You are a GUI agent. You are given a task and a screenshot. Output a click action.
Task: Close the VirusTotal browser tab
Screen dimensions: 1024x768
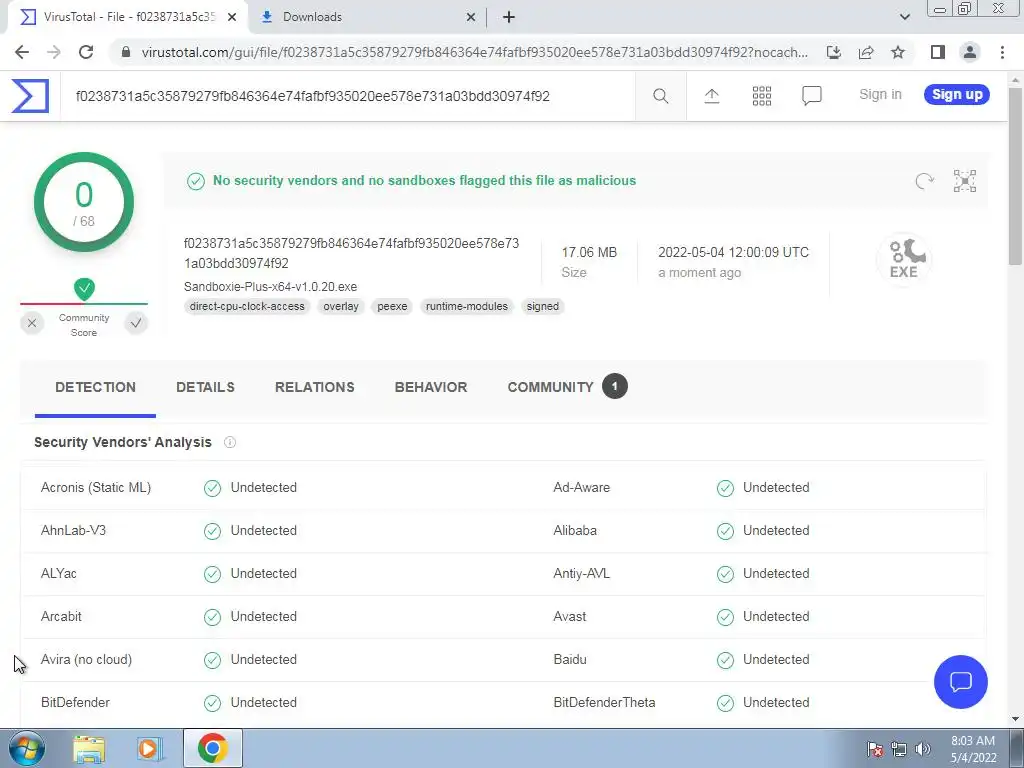click(232, 17)
